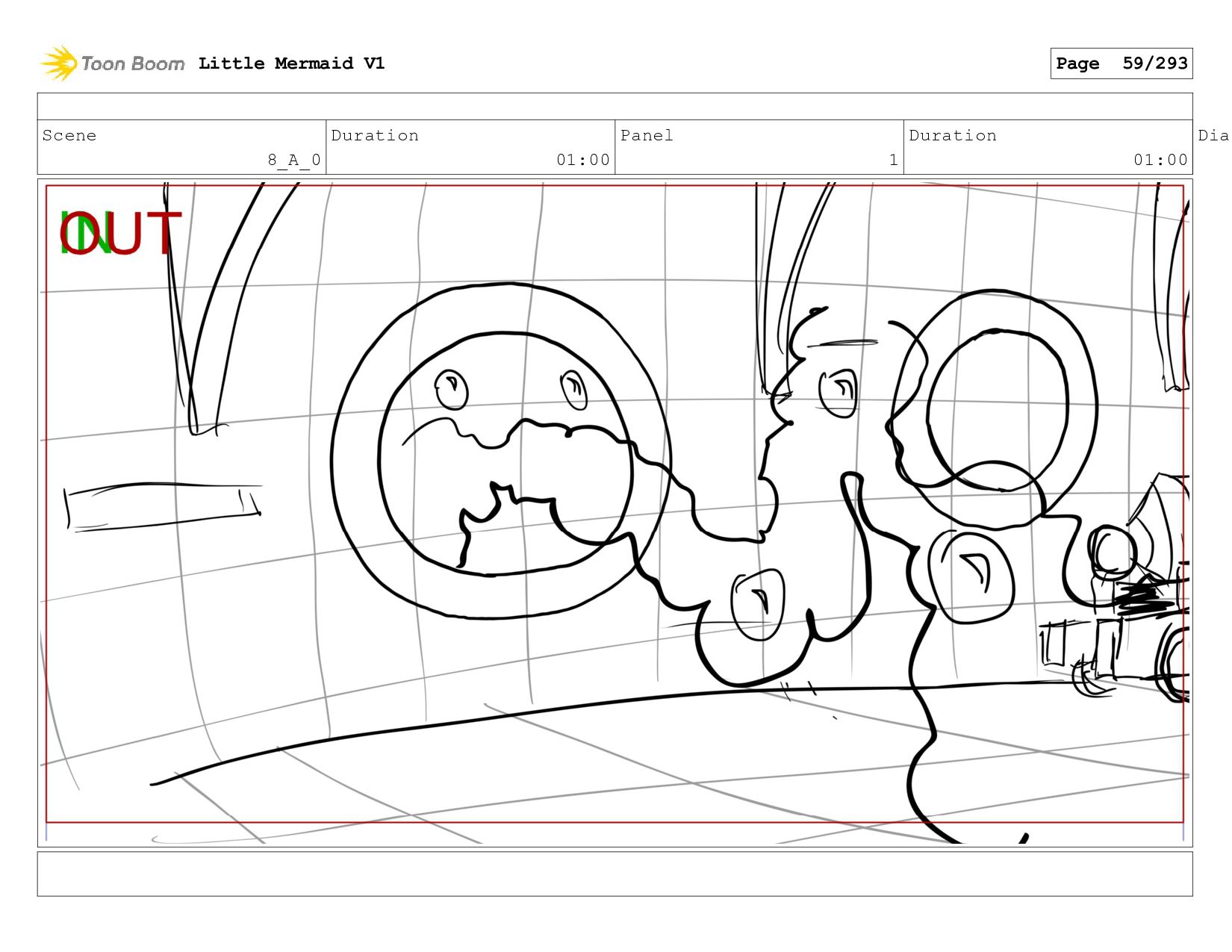Image resolution: width=1232 pixels, height=952 pixels.
Task: Click the Duration label next to Panel
Action: pos(953,135)
